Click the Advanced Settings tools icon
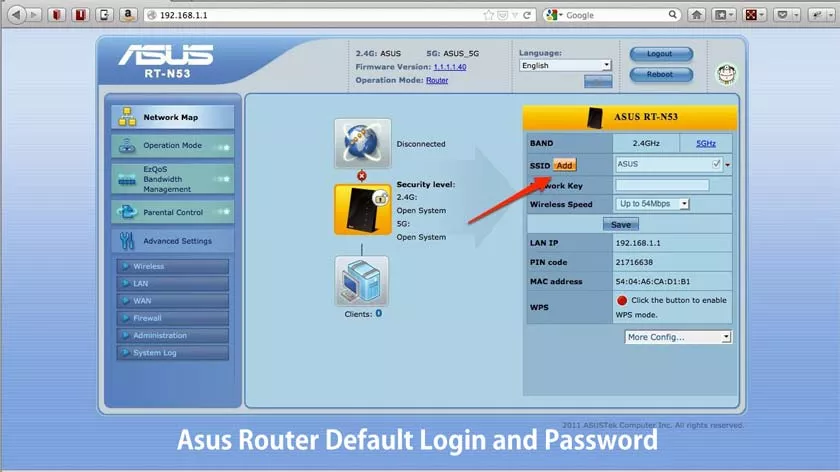840x472 pixels. click(x=127, y=241)
